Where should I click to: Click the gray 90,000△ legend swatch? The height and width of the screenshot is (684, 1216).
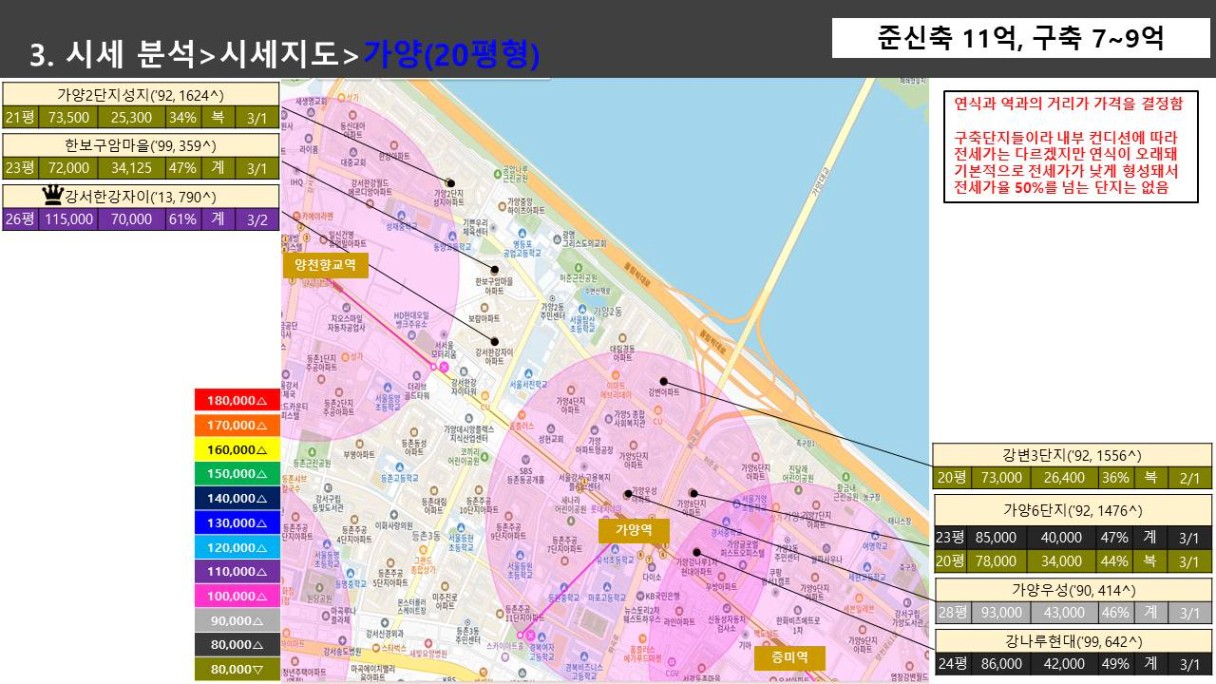(x=238, y=620)
